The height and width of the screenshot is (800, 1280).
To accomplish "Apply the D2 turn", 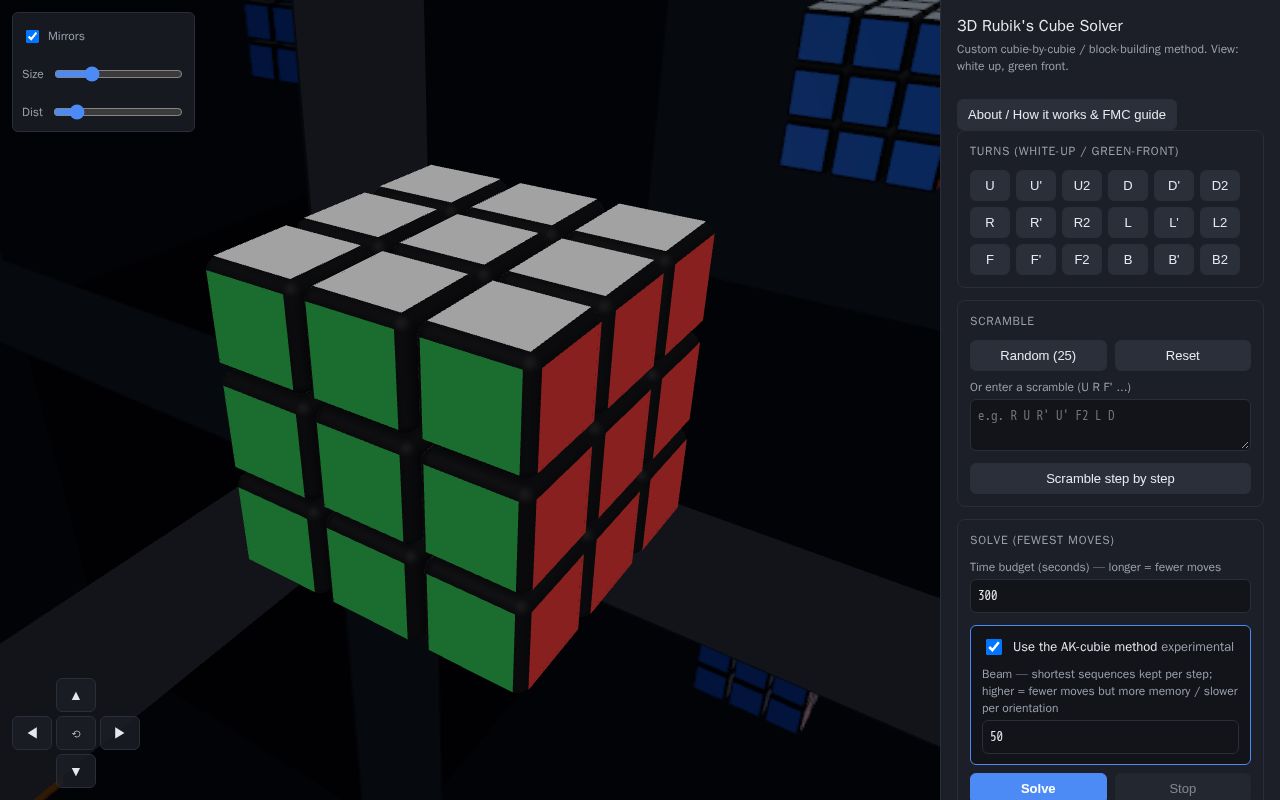I will coord(1220,185).
